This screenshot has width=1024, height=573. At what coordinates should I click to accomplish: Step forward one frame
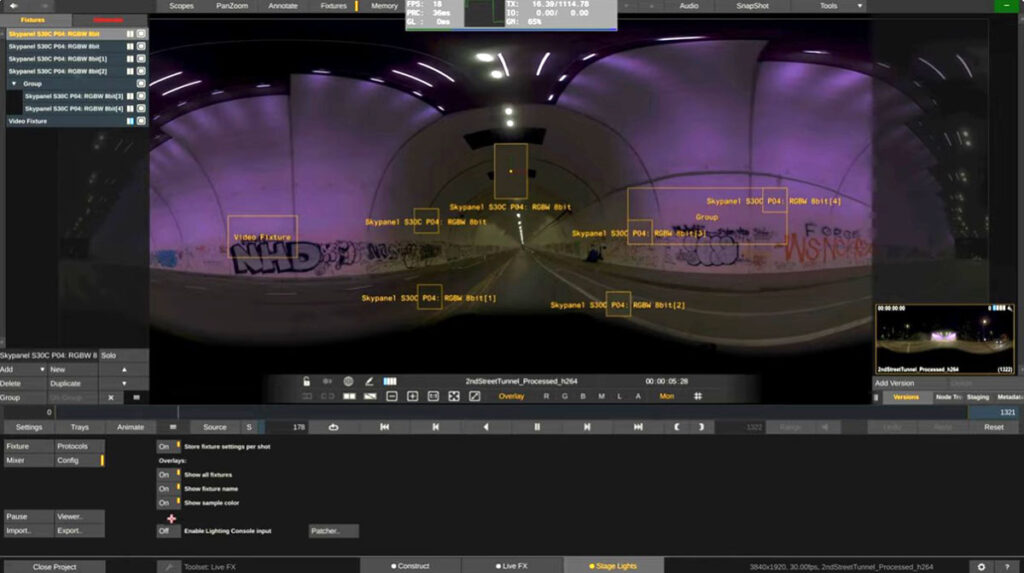[x=587, y=427]
